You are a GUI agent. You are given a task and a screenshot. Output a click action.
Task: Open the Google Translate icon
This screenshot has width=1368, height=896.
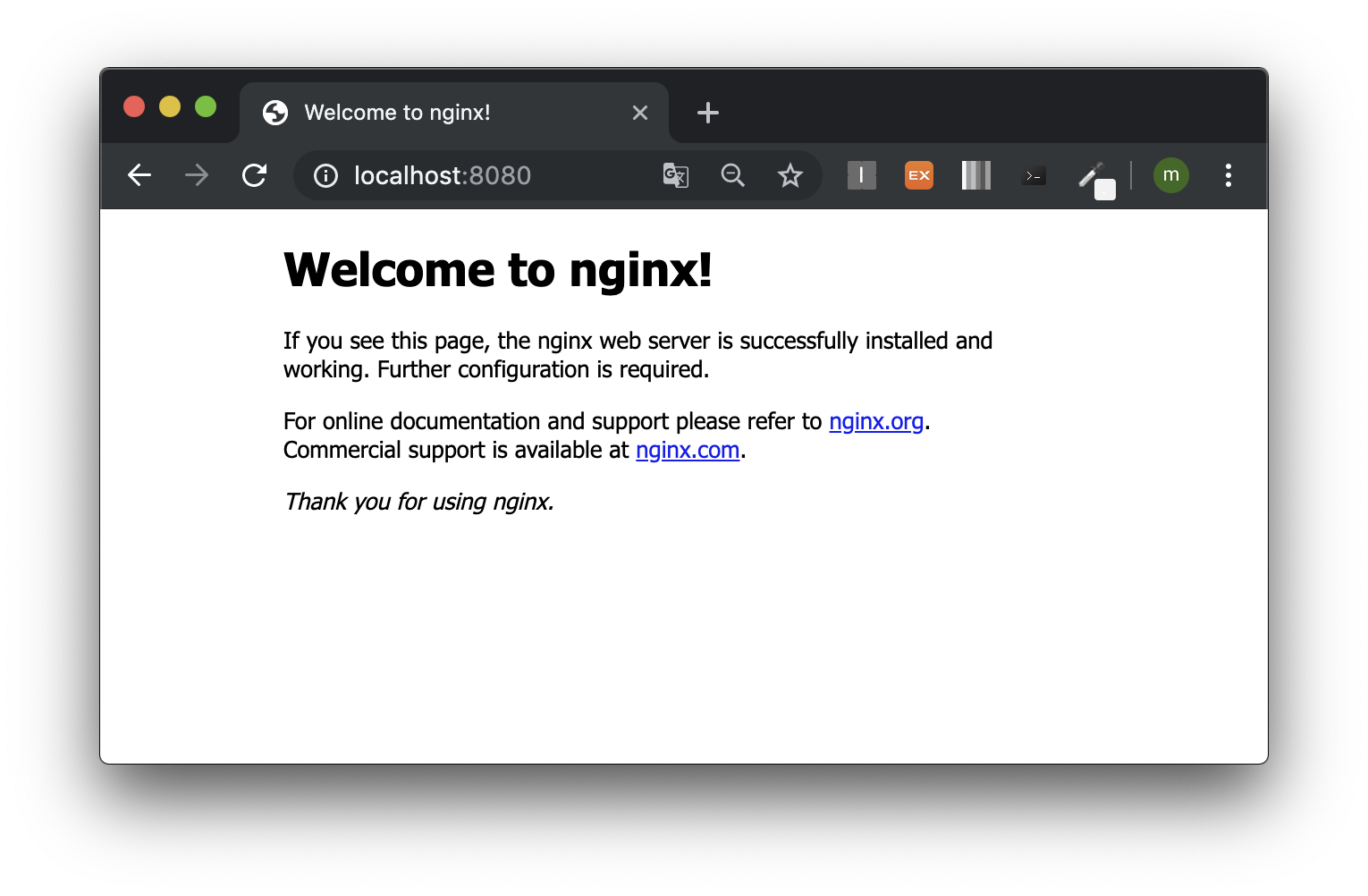click(x=676, y=175)
